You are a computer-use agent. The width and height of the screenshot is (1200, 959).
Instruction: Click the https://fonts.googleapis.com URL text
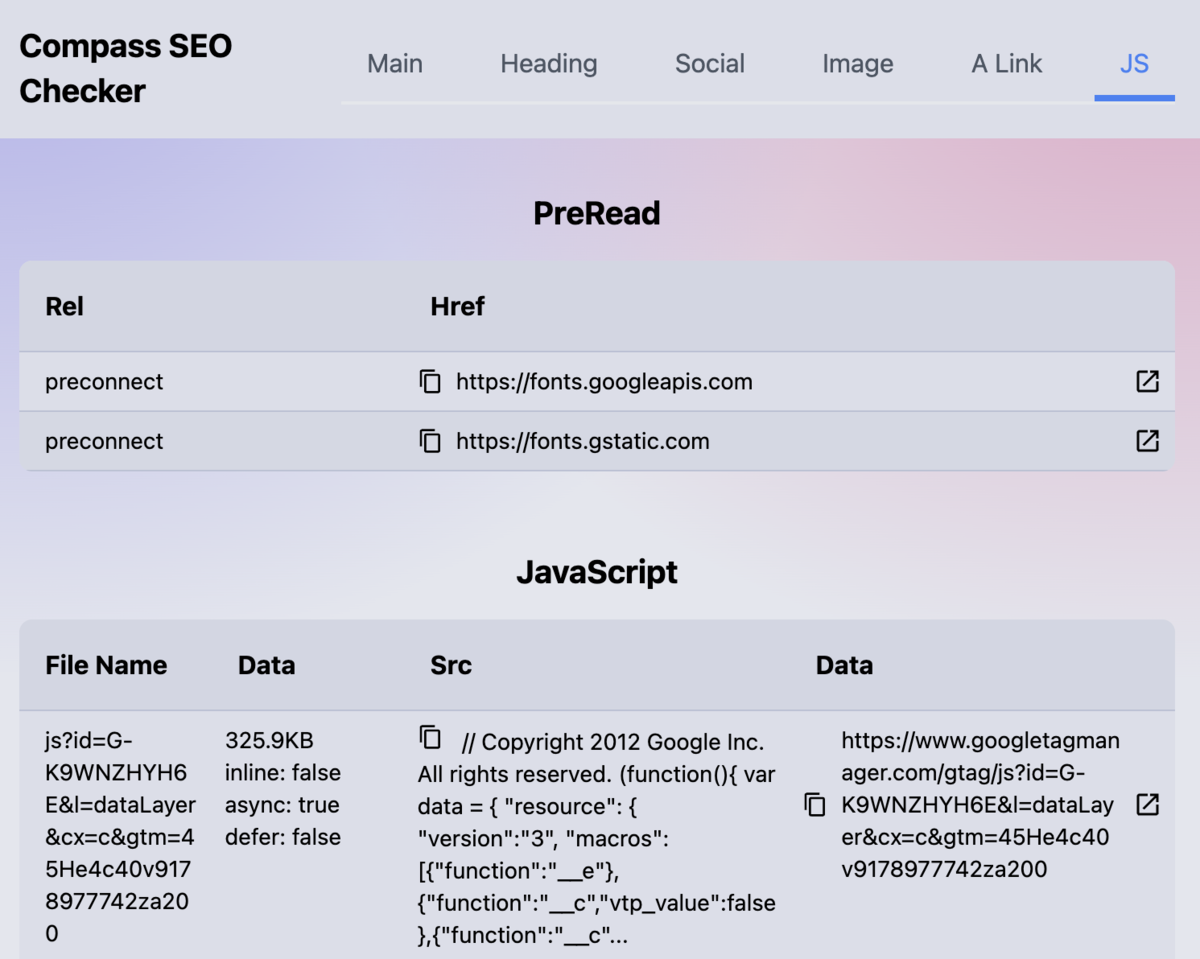[x=604, y=381]
